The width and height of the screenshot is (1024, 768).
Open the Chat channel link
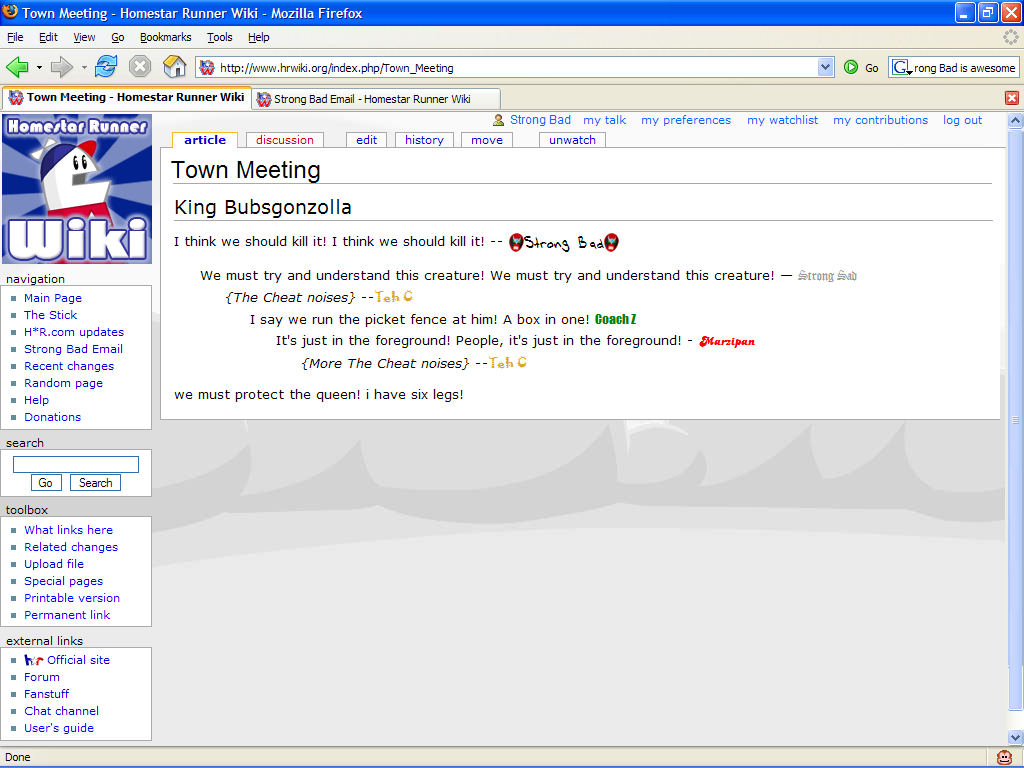click(61, 711)
